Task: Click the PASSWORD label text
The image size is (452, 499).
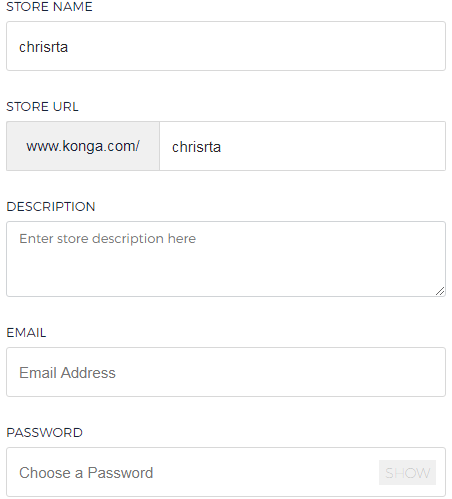Action: point(44,433)
